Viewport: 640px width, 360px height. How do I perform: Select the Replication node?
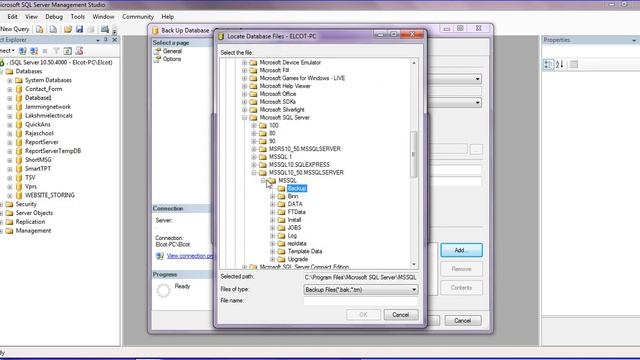click(x=30, y=222)
